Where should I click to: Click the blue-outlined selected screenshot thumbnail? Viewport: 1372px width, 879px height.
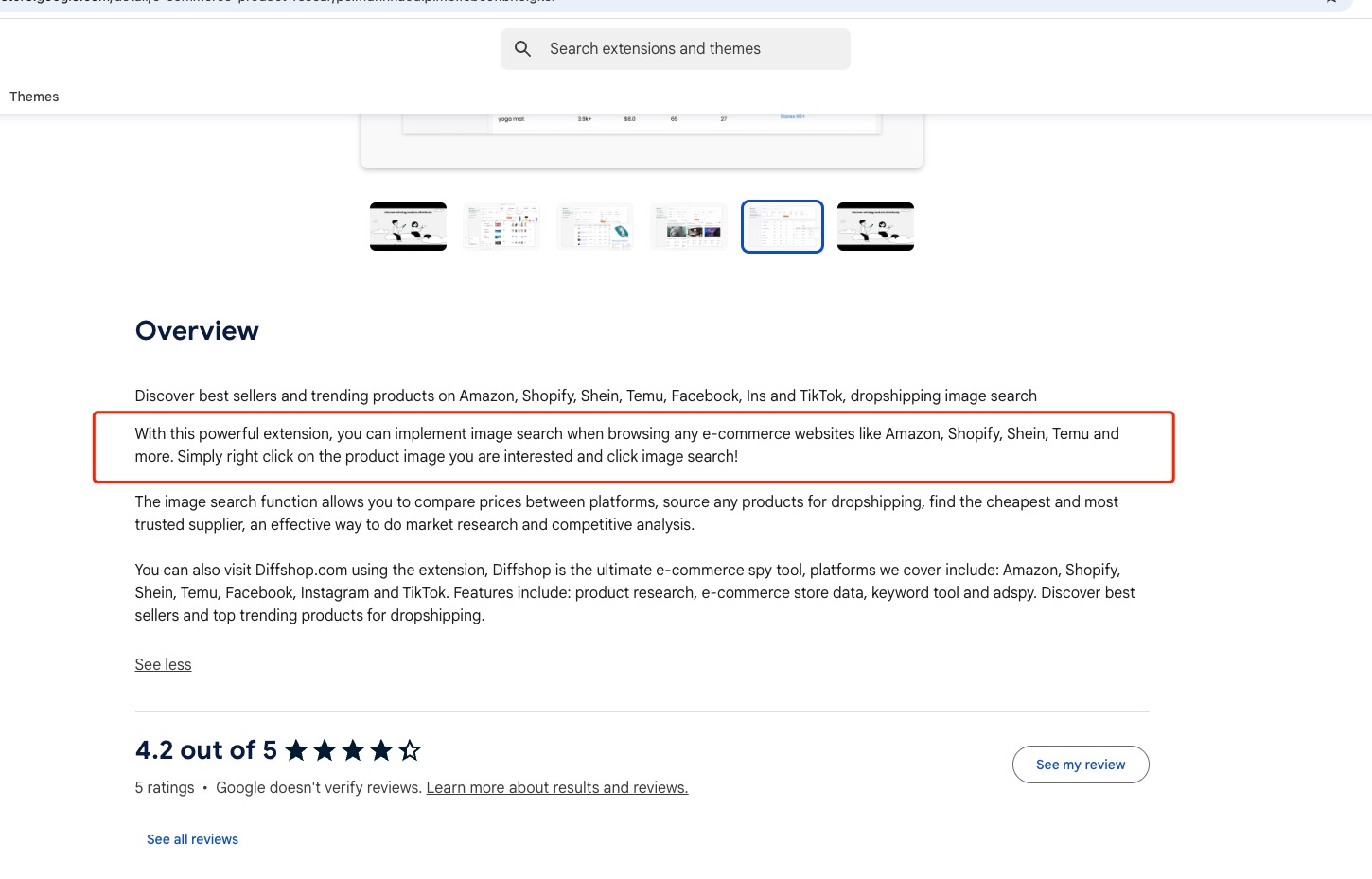coord(783,226)
